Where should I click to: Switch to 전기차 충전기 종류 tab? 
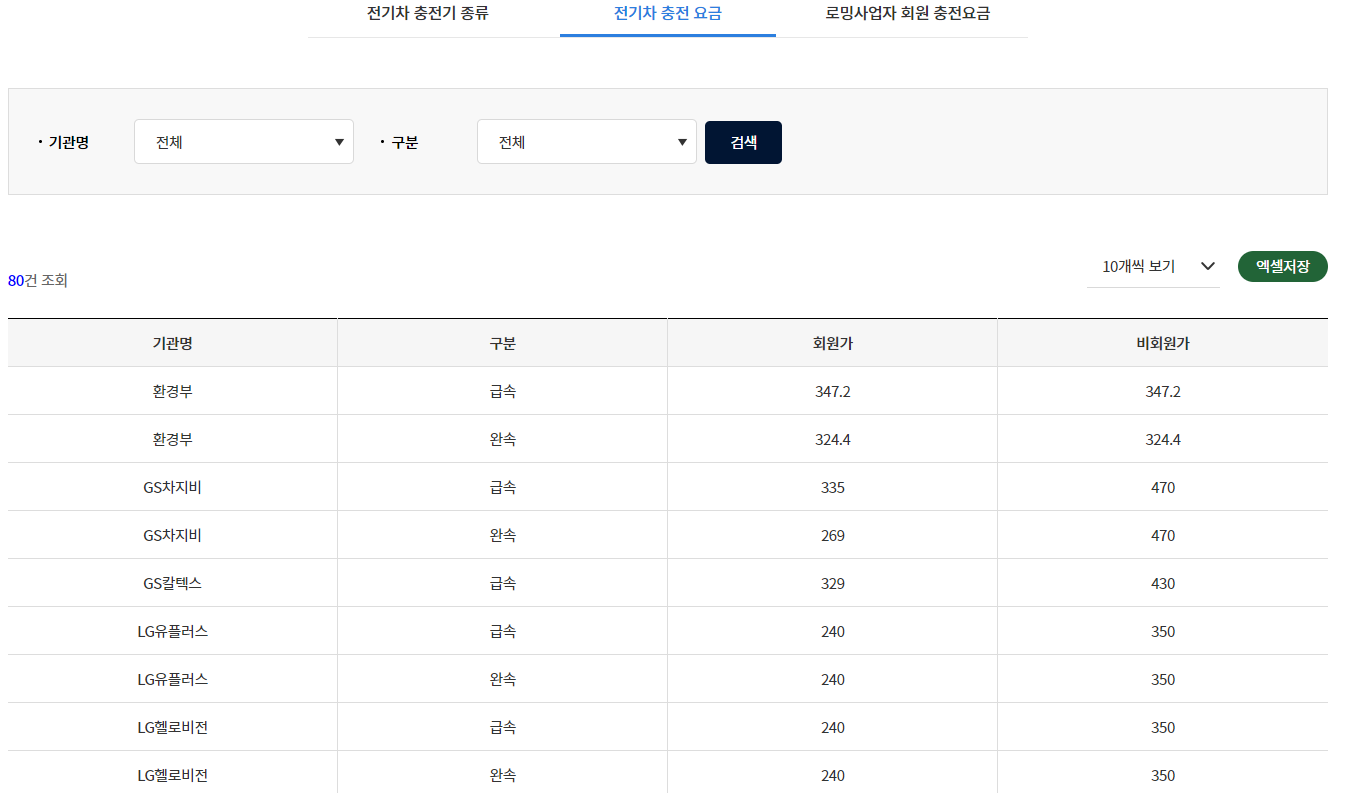428,14
